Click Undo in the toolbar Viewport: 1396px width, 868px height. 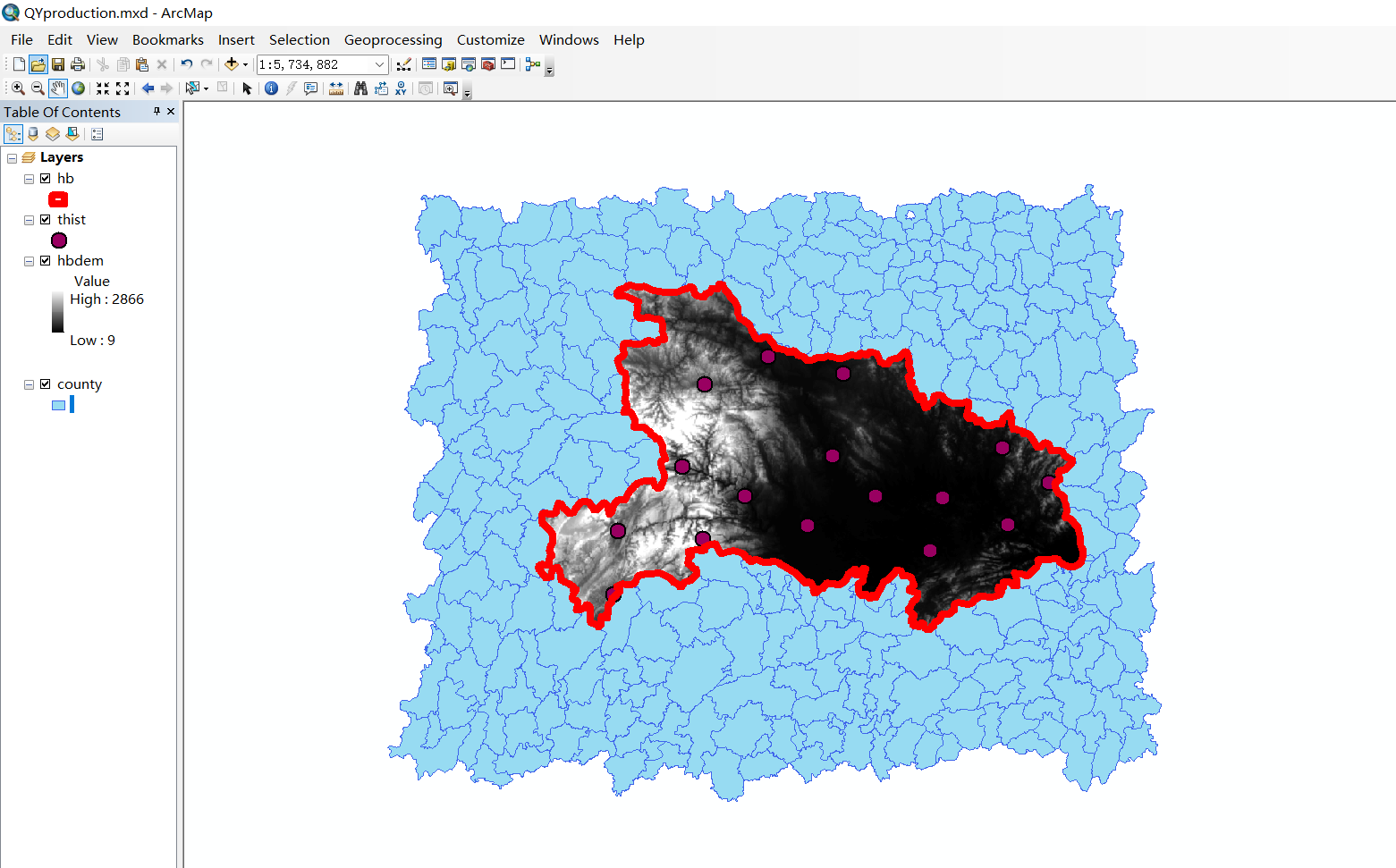pos(186,63)
